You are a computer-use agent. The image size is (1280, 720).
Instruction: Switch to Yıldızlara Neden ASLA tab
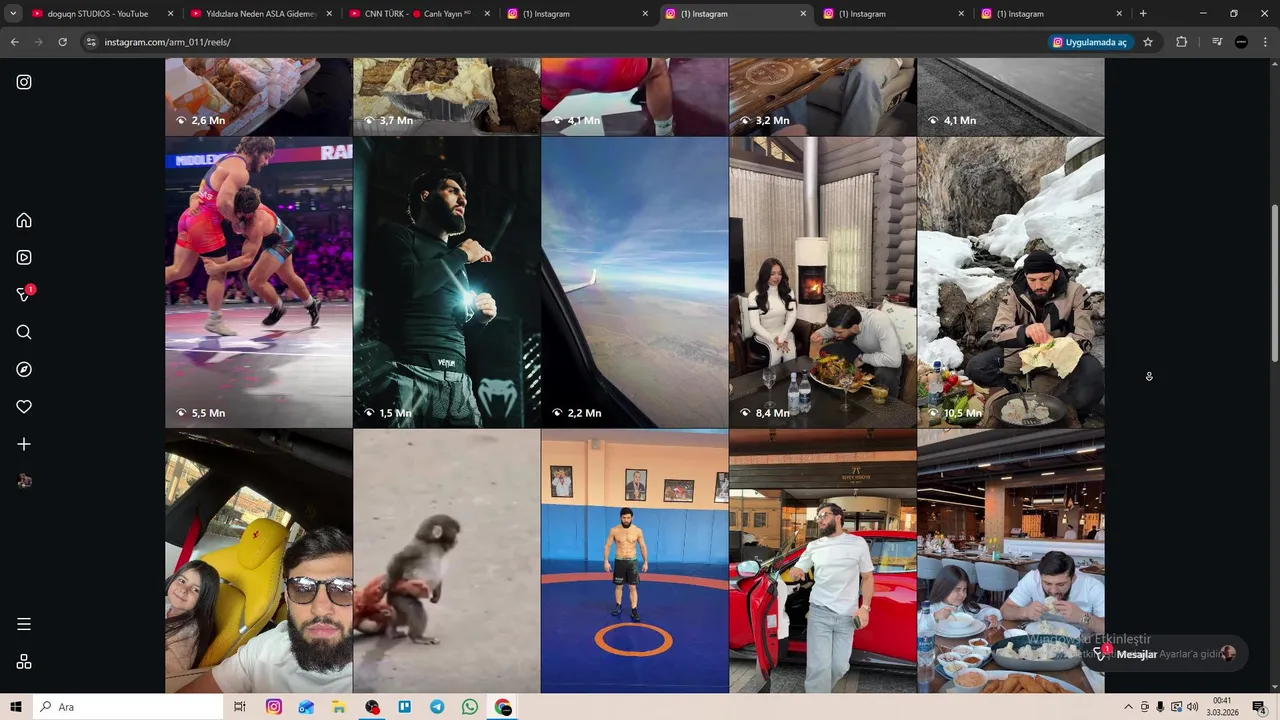point(260,14)
